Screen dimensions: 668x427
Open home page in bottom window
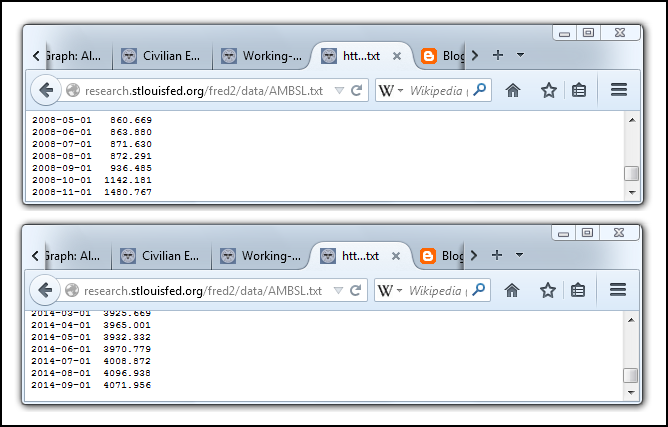tap(512, 291)
